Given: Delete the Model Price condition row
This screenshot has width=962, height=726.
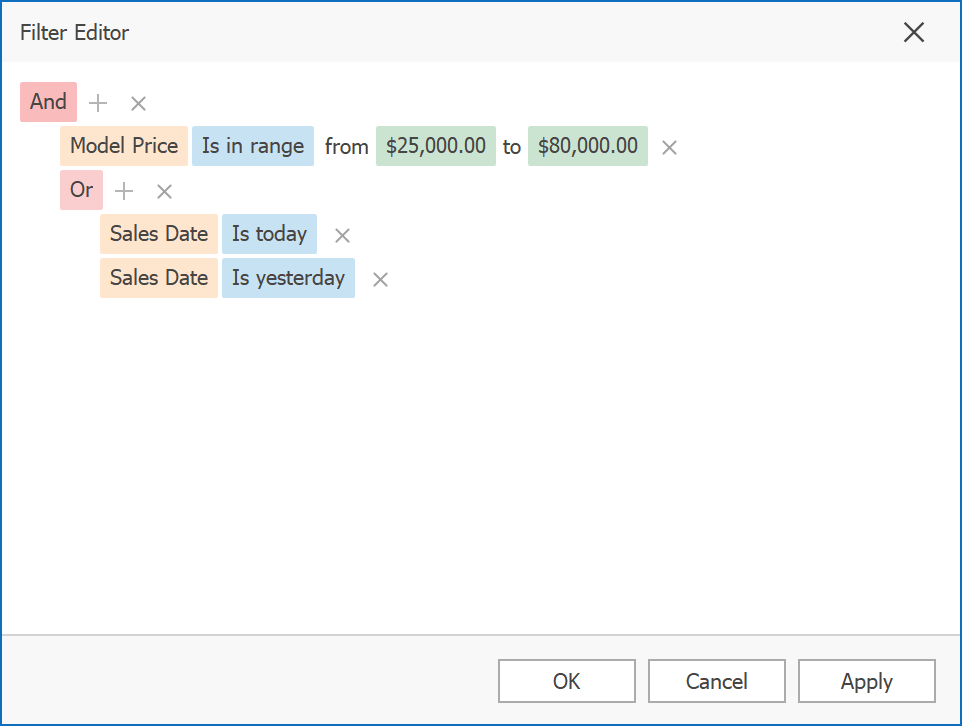Looking at the screenshot, I should pos(670,148).
